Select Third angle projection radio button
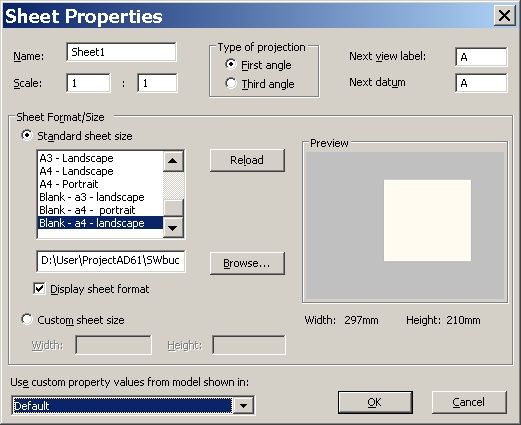 pos(231,83)
